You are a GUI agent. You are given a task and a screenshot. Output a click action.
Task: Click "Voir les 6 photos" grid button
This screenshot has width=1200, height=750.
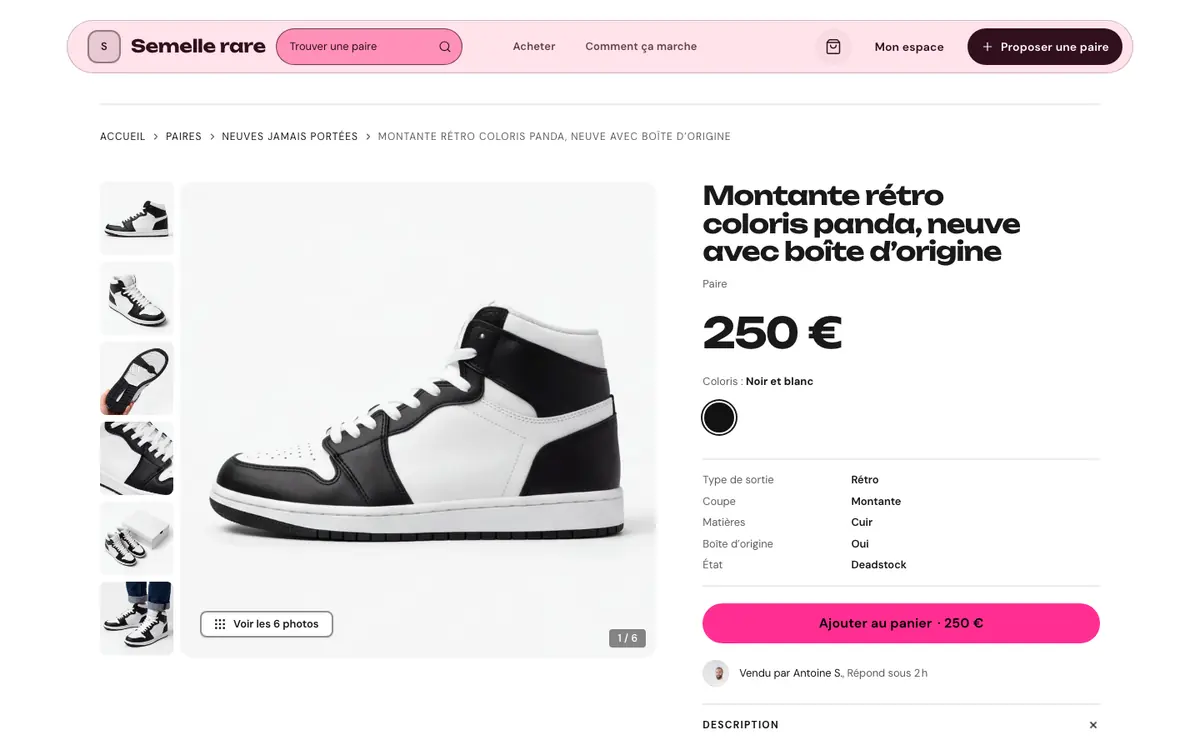click(x=266, y=624)
